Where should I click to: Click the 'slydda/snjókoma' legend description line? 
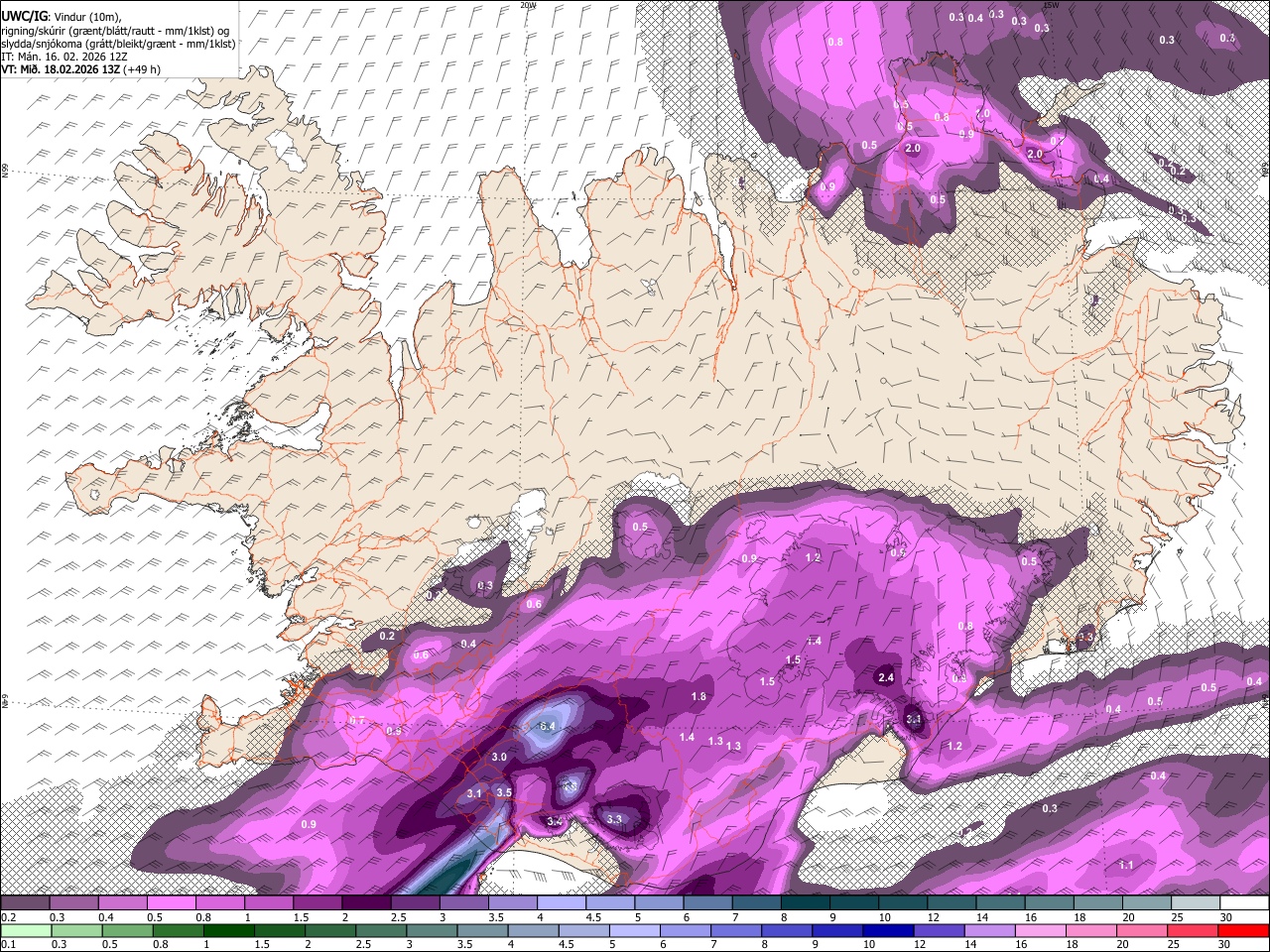tap(118, 43)
